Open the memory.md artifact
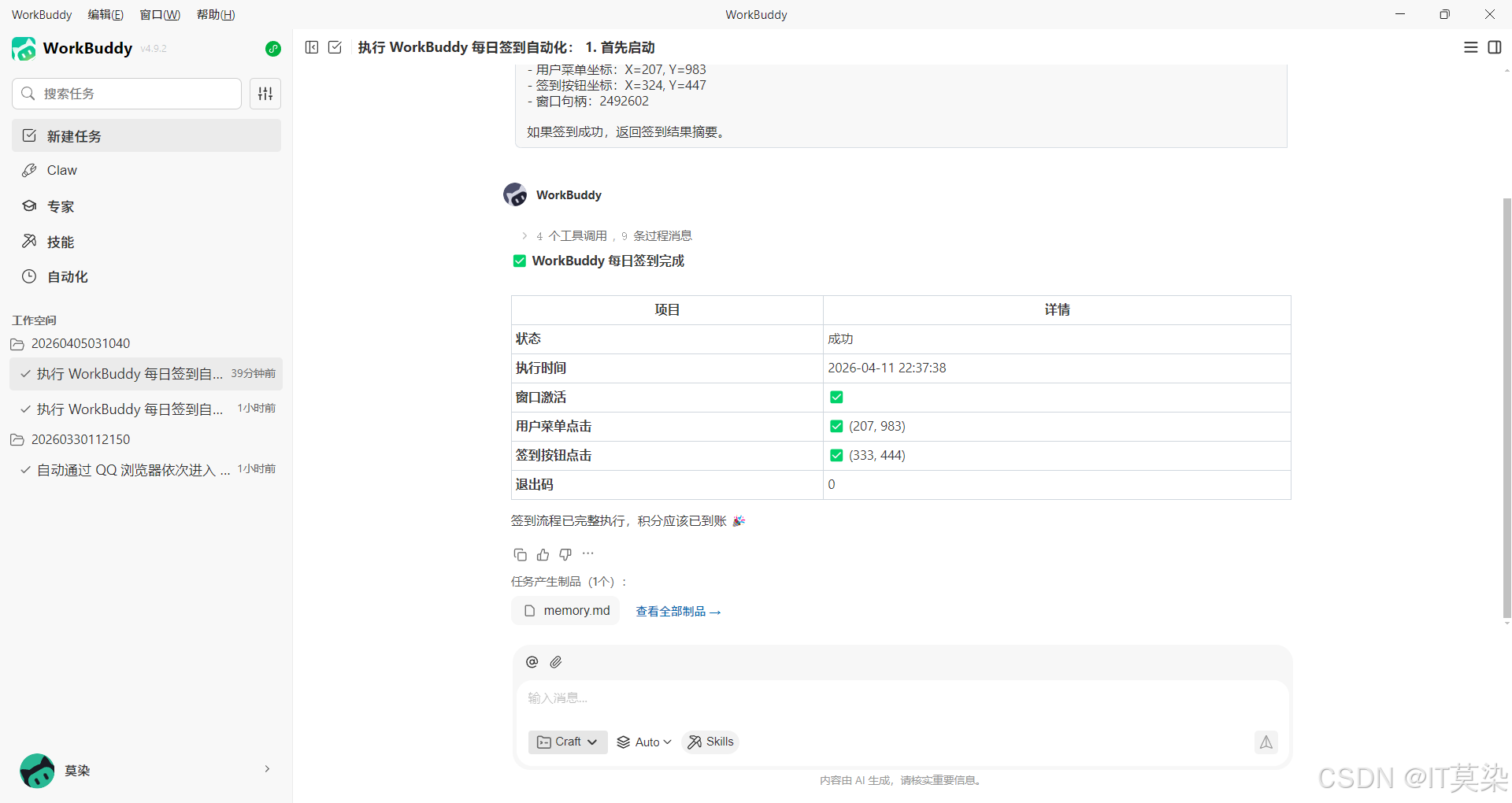Viewport: 1512px width, 803px height. (566, 611)
